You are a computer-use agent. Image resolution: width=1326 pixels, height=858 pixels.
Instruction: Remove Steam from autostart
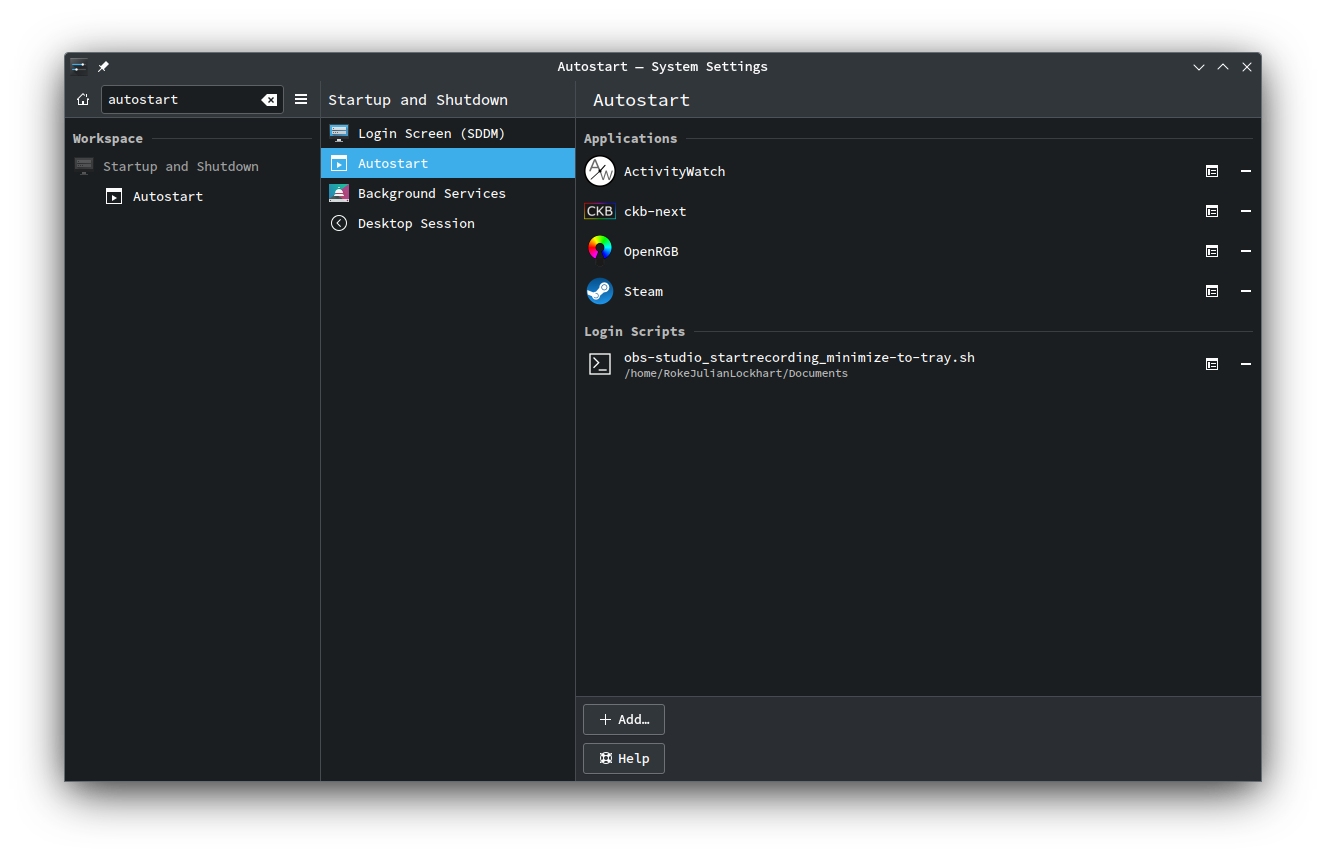click(x=1246, y=291)
